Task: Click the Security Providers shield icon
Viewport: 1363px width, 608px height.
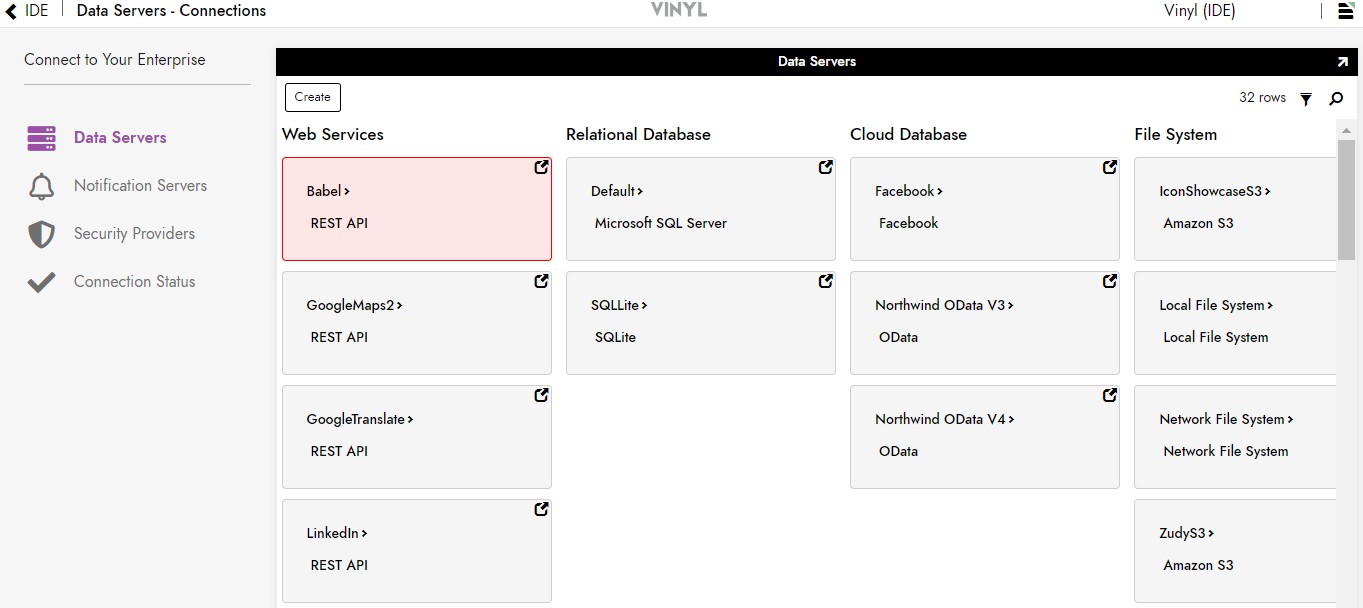Action: [x=41, y=234]
